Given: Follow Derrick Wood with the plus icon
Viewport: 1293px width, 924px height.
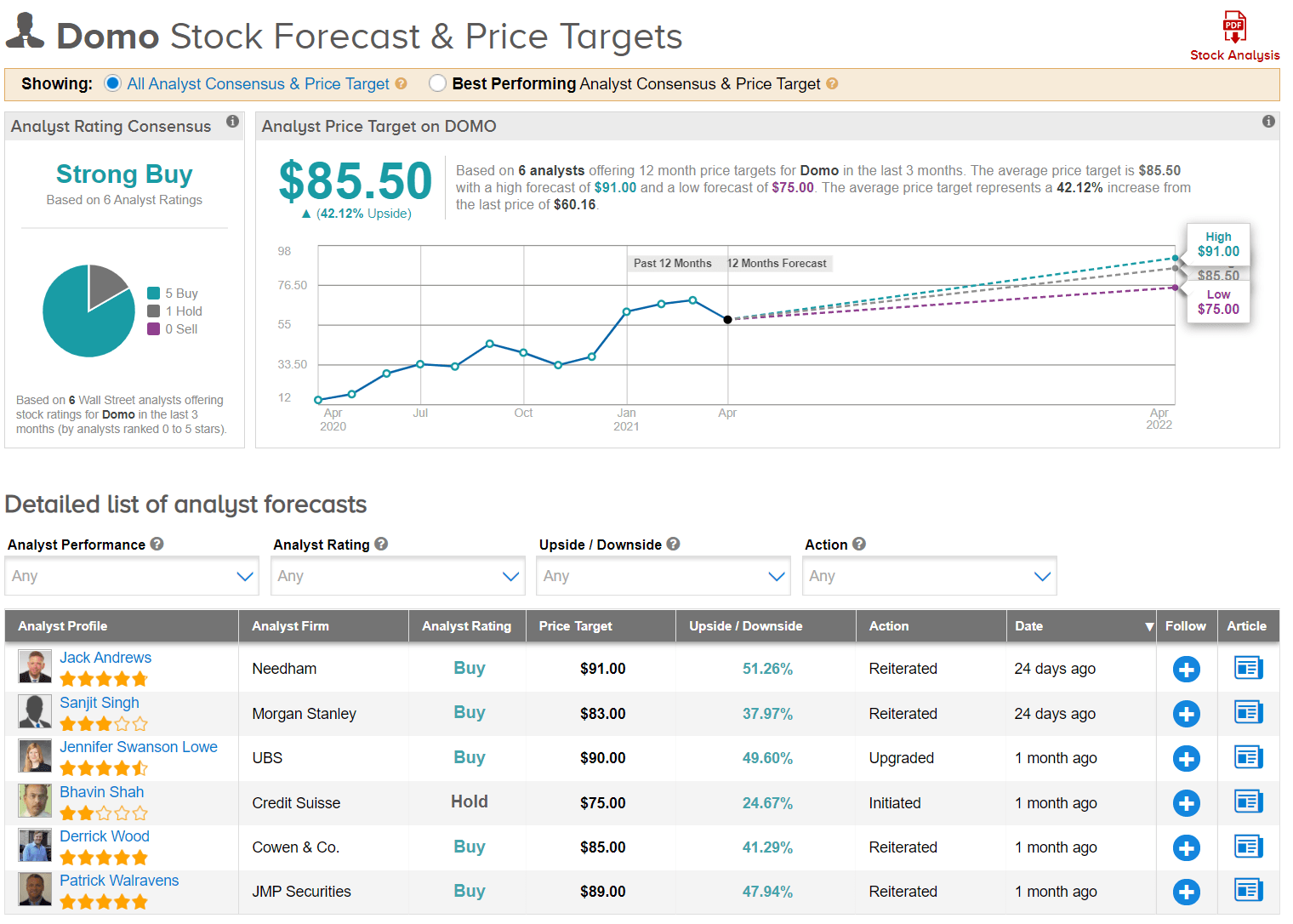Looking at the screenshot, I should pyautogui.click(x=1186, y=847).
